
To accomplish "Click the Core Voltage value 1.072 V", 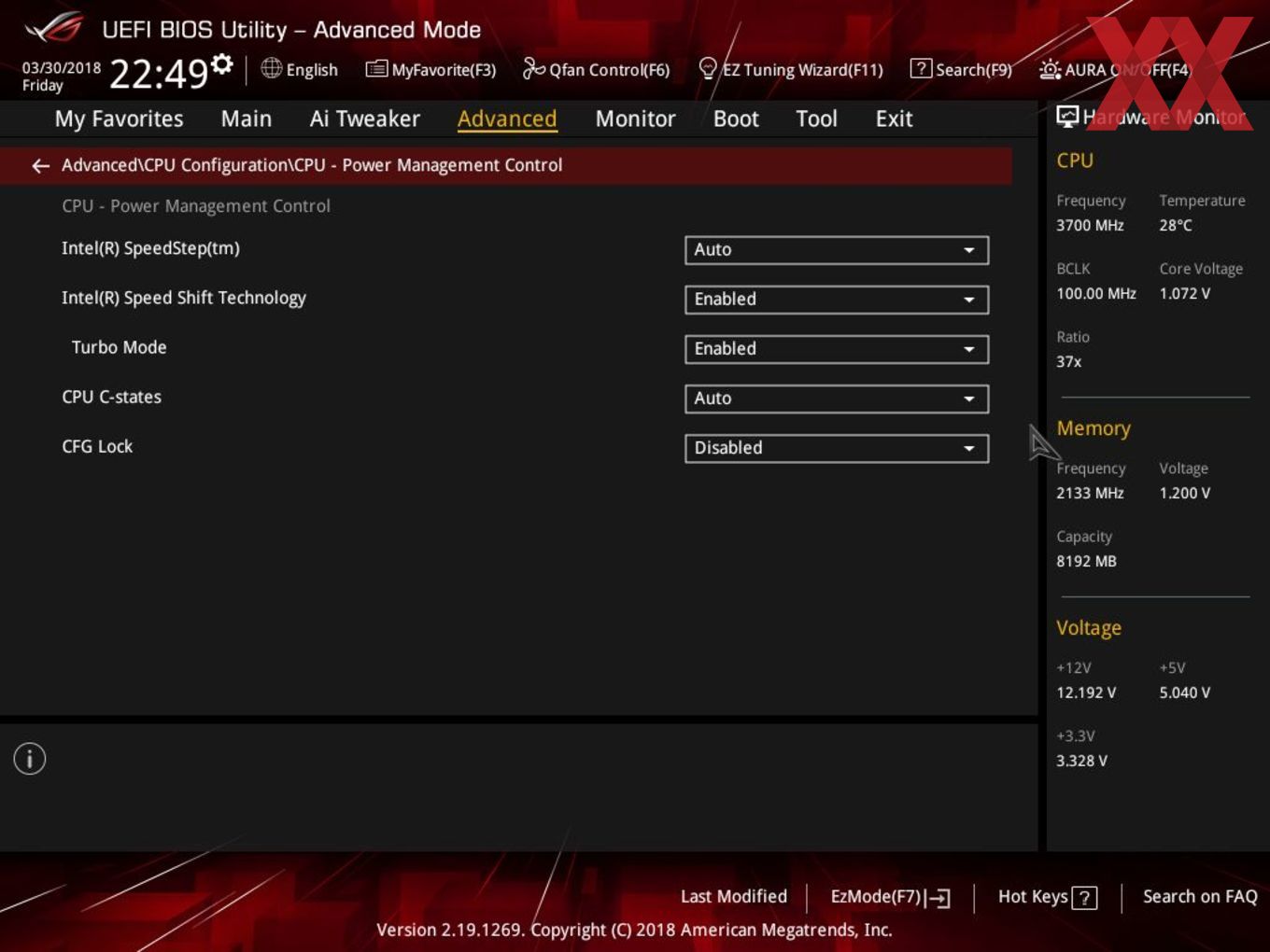I will point(1185,293).
